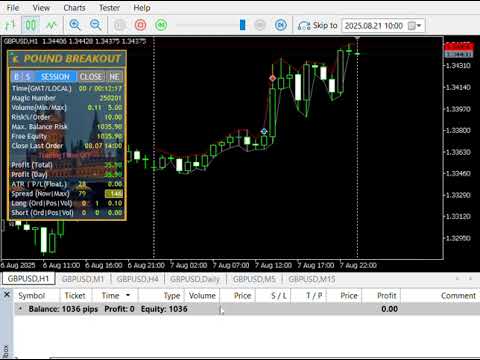Switch to line chart view
The height and width of the screenshot is (360, 480).
(51, 25)
